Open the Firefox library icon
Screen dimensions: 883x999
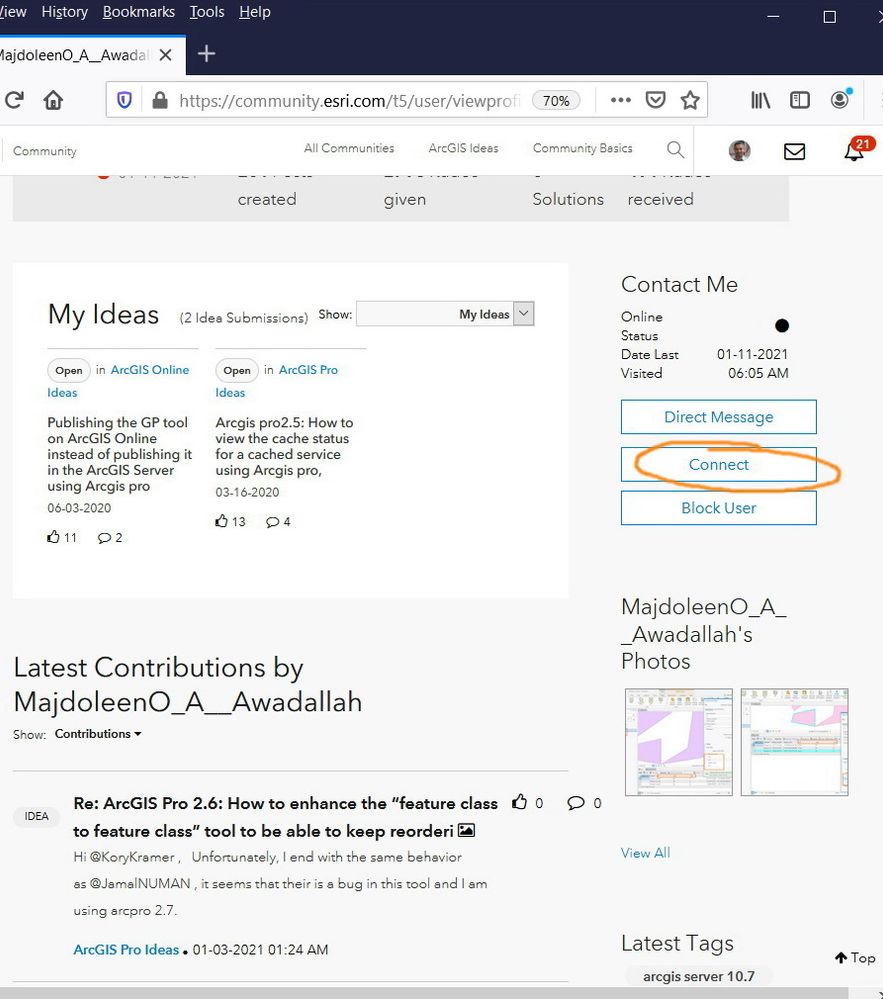[x=760, y=100]
